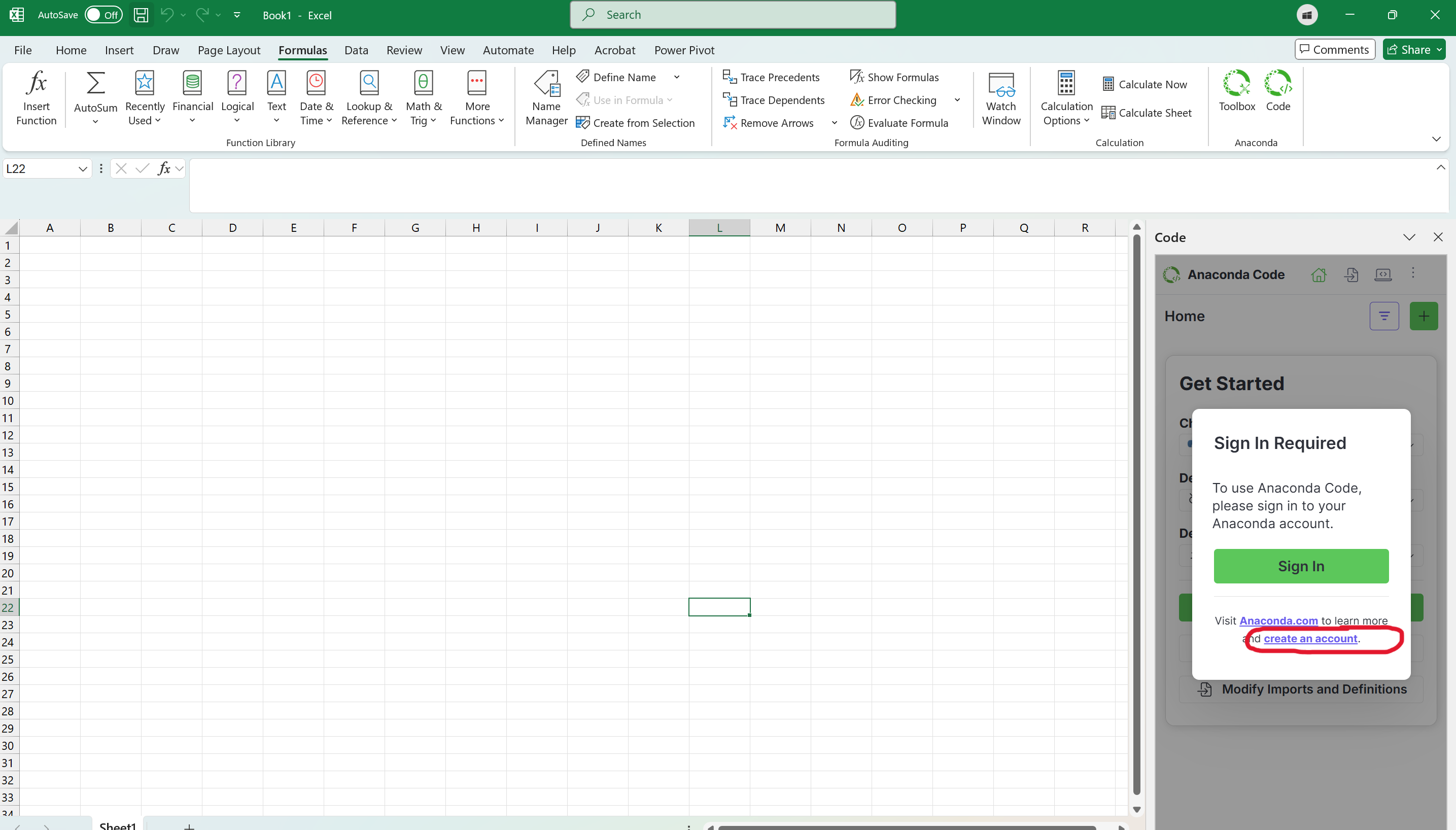Click the Select All corner triangle
This screenshot has width=1456, height=830.
click(x=10, y=228)
